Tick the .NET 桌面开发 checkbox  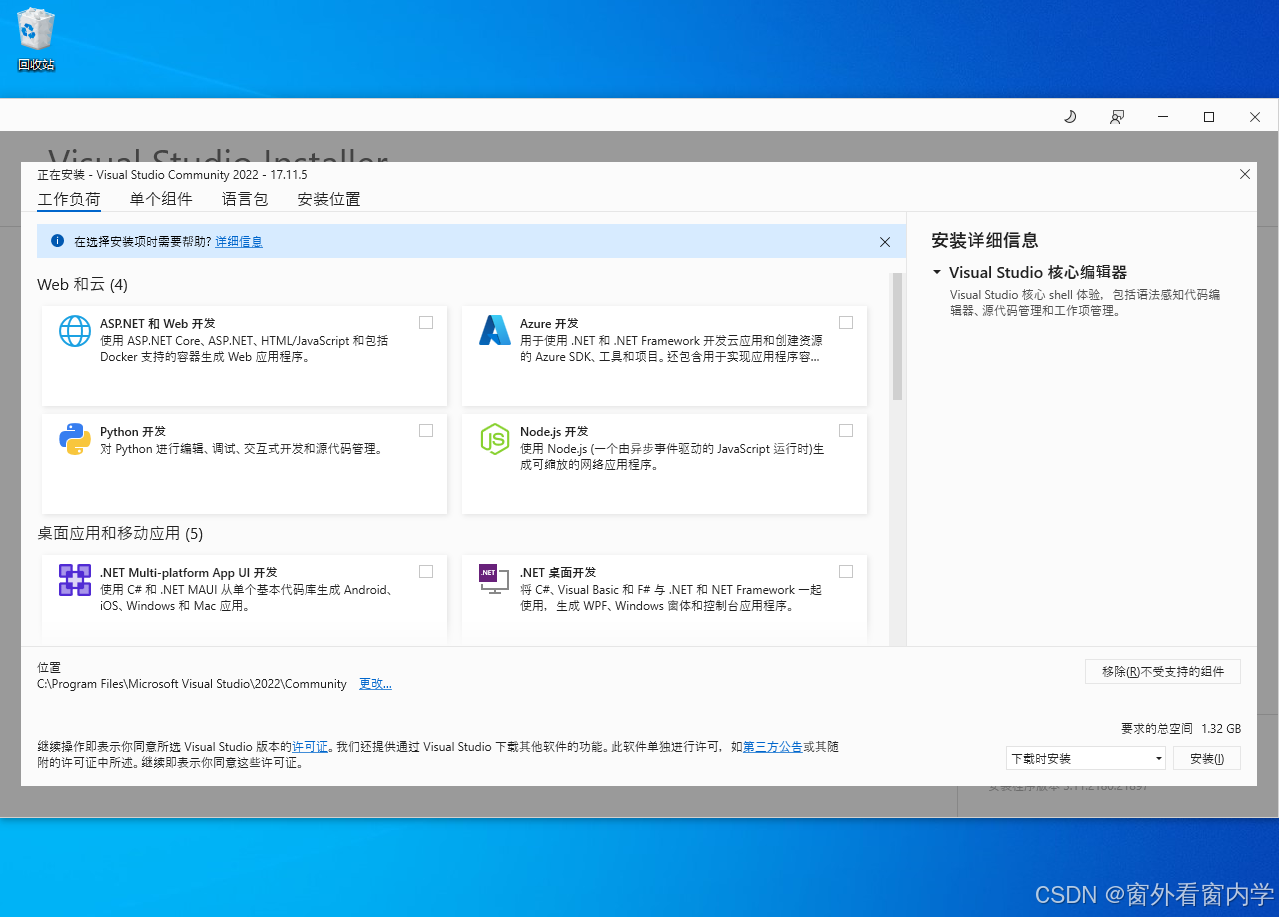[x=846, y=571]
